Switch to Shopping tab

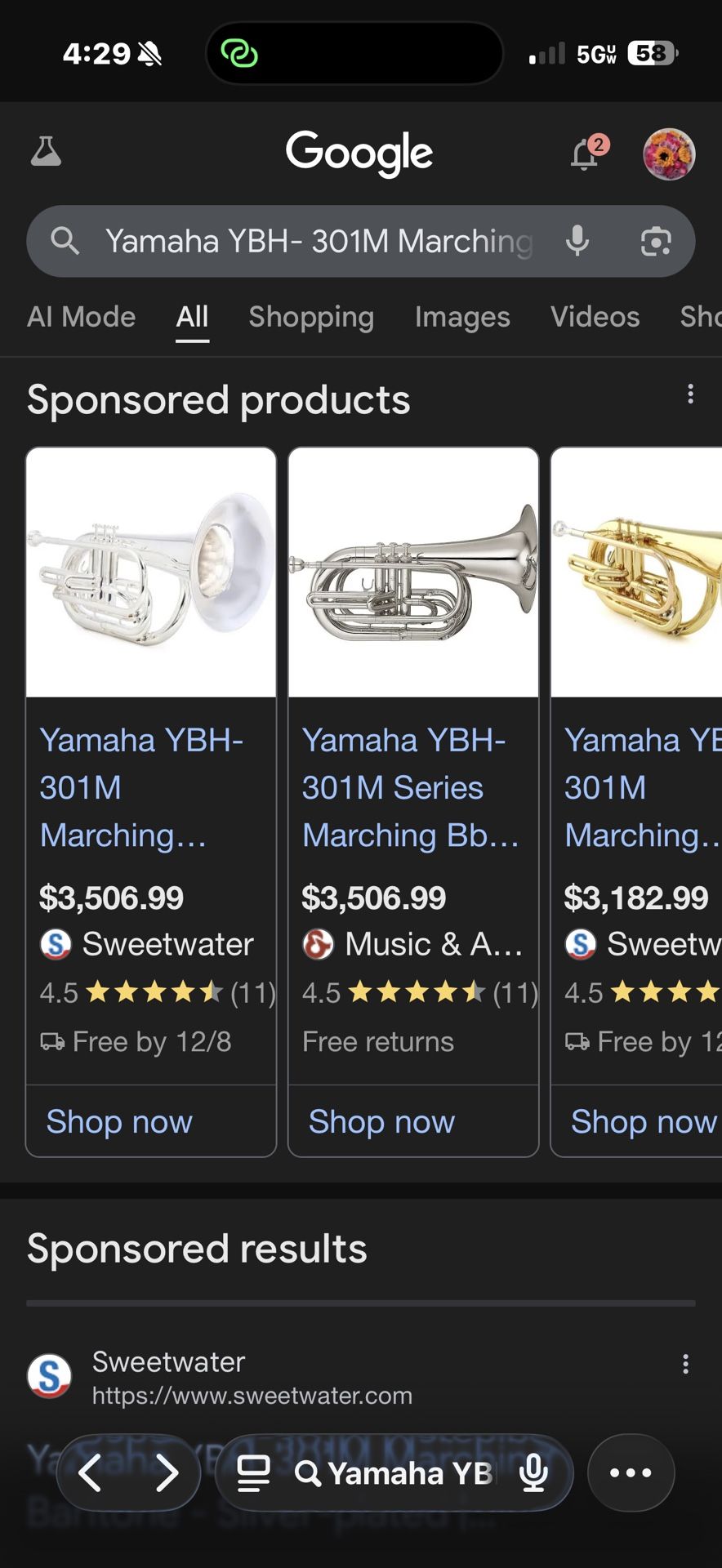coord(311,317)
